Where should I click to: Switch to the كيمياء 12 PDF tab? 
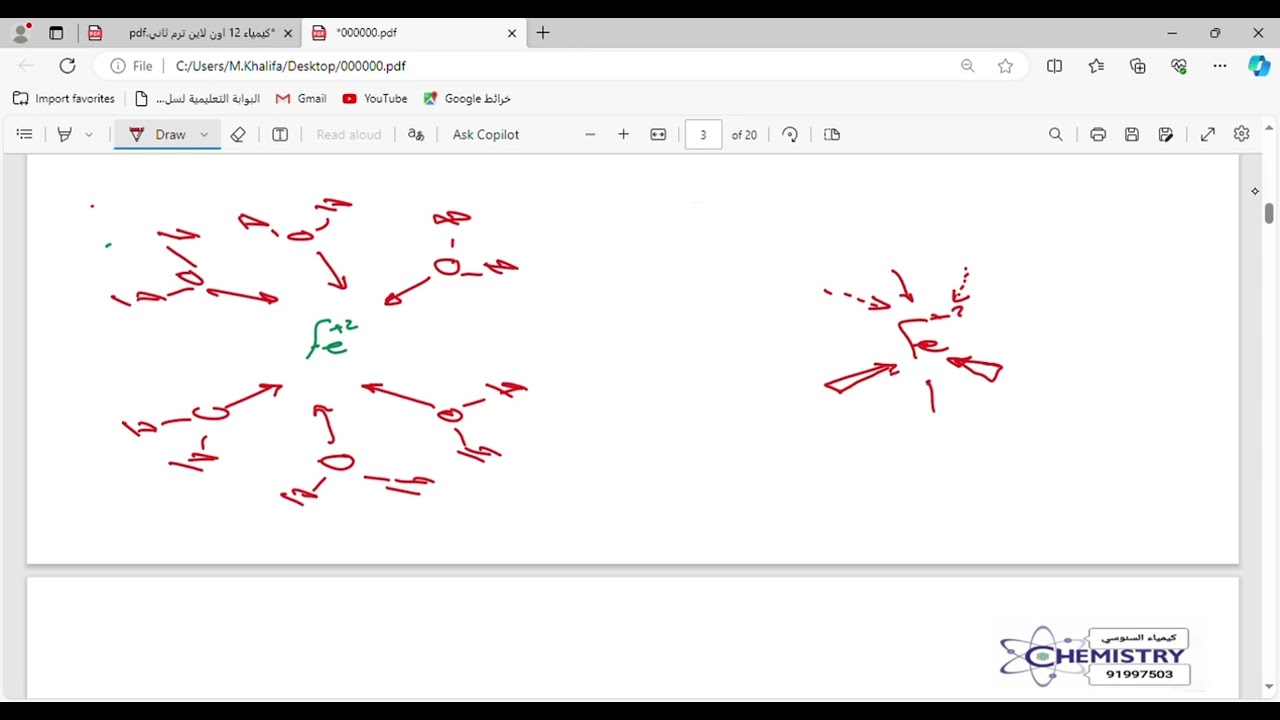(x=189, y=33)
